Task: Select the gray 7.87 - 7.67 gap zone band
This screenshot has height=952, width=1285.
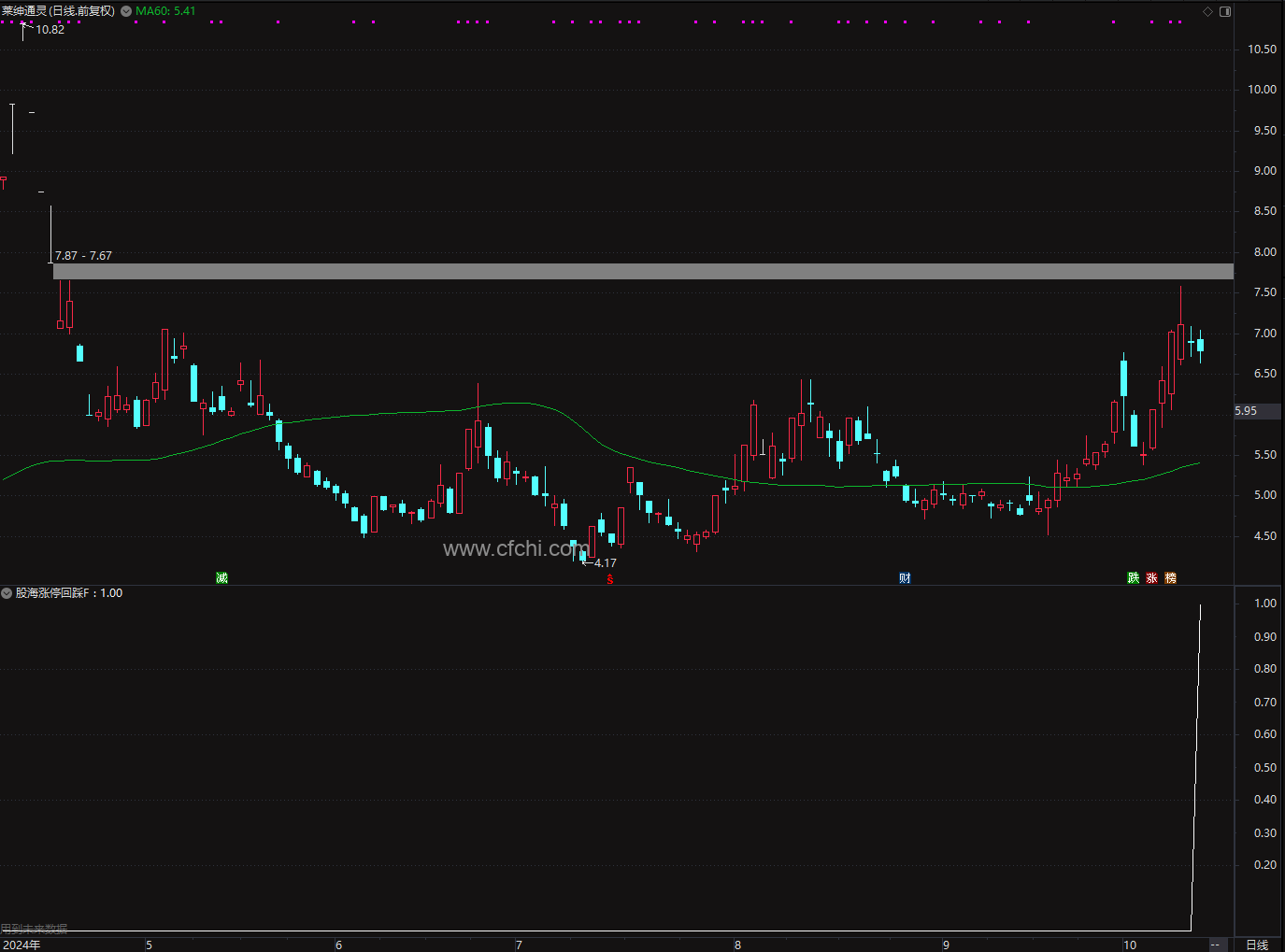Action: coord(643,272)
